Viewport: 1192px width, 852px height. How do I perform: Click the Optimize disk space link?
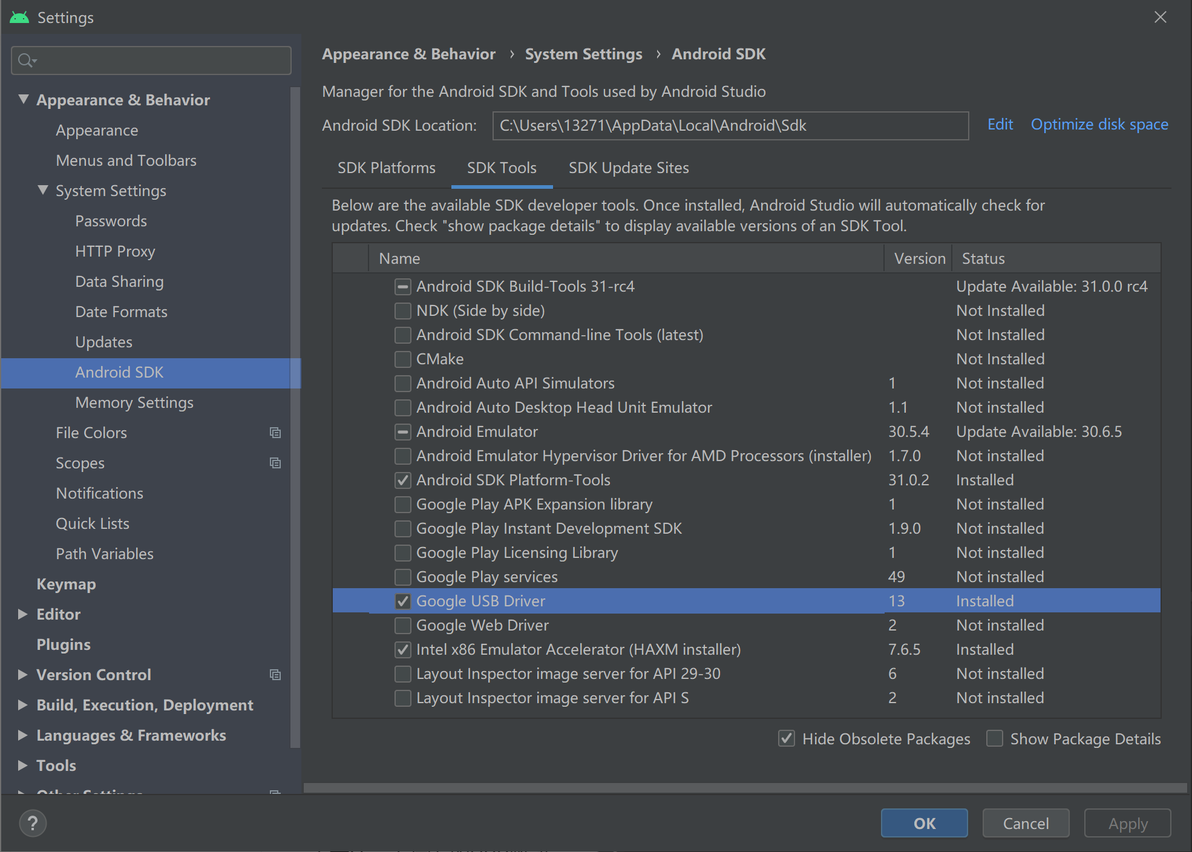(1099, 124)
